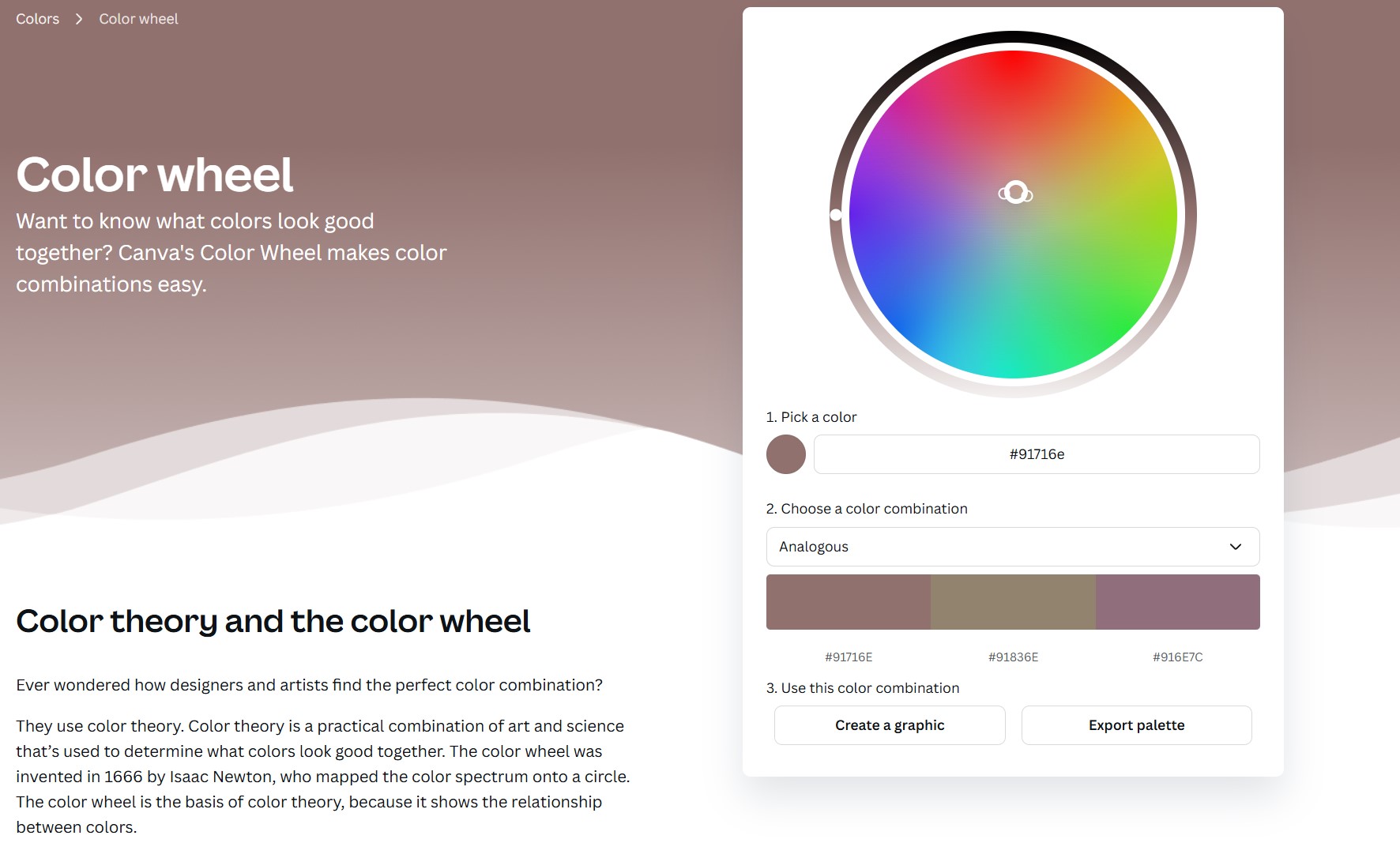Click the Export palette button
1400x843 pixels.
point(1136,725)
